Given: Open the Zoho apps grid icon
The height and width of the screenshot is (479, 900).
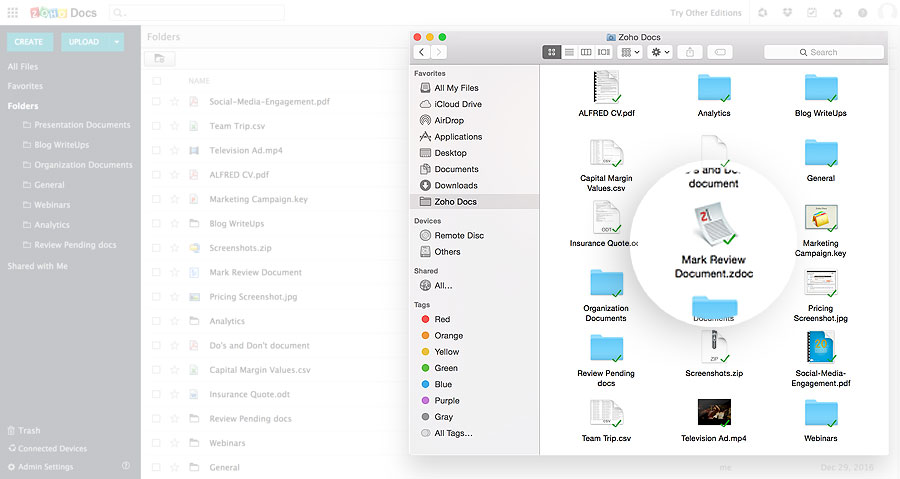Looking at the screenshot, I should 13,12.
